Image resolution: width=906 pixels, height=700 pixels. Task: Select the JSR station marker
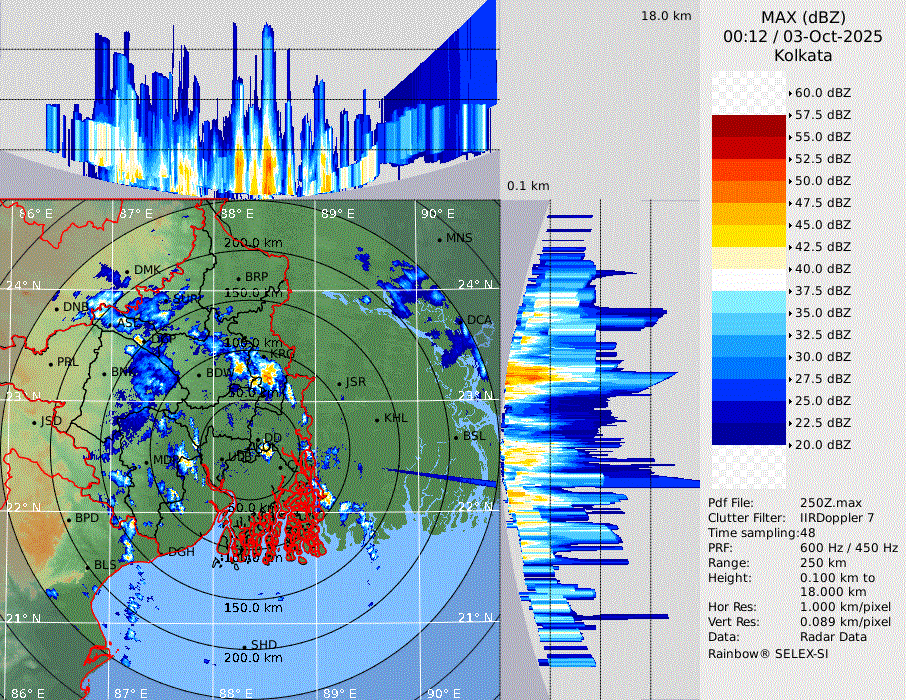tap(338, 383)
